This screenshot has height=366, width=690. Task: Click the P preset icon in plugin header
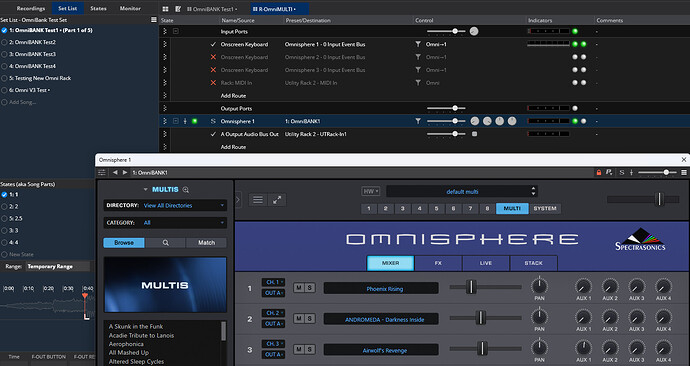609,172
